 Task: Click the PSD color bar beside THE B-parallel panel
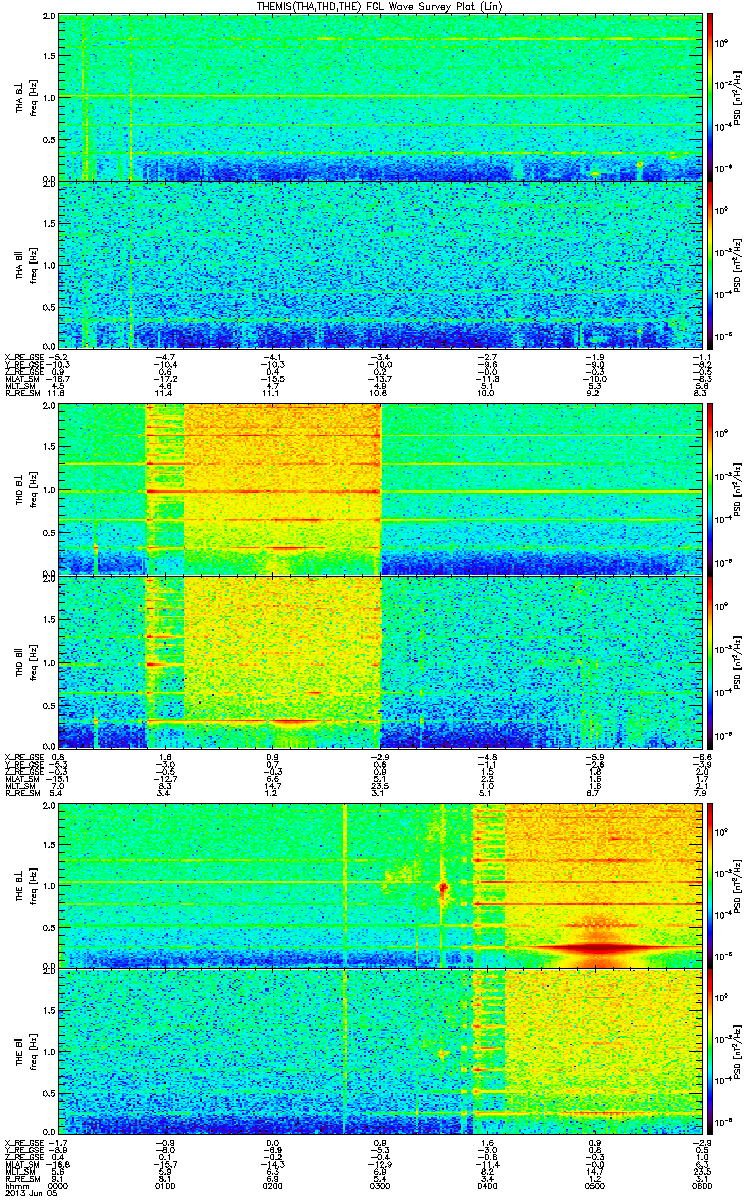[710, 1053]
